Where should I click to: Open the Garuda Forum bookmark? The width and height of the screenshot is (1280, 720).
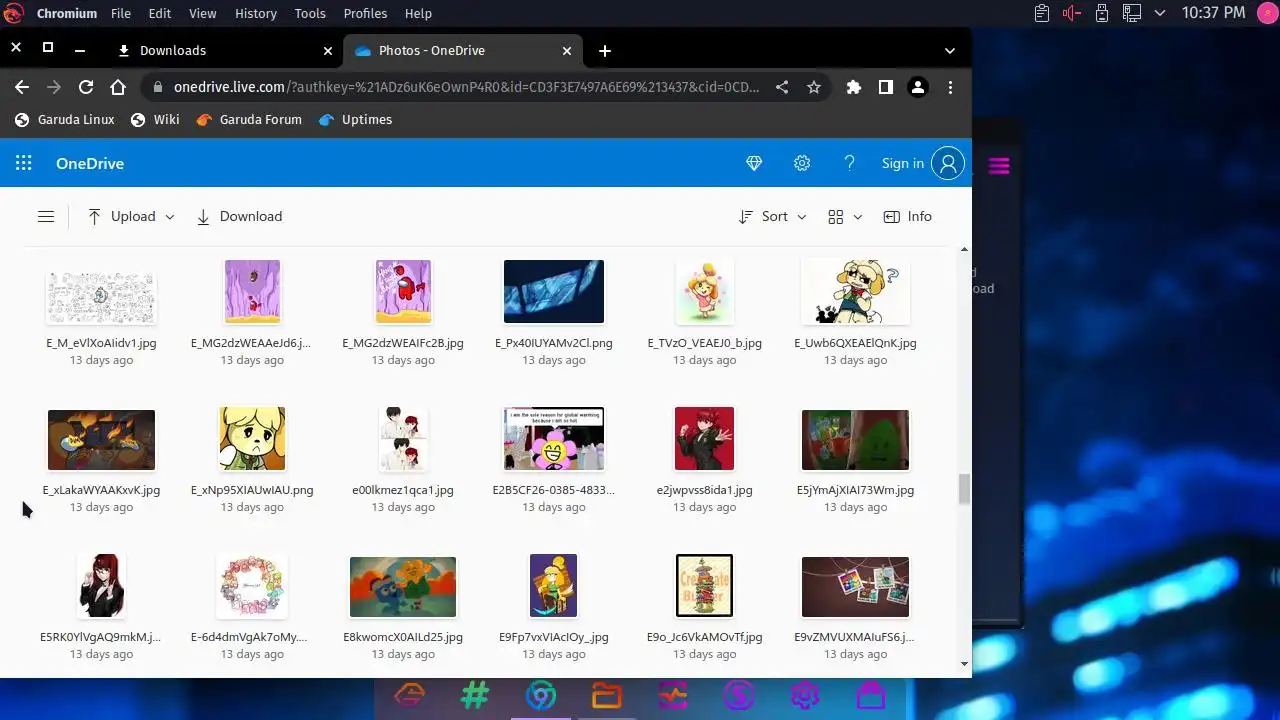tap(249, 119)
